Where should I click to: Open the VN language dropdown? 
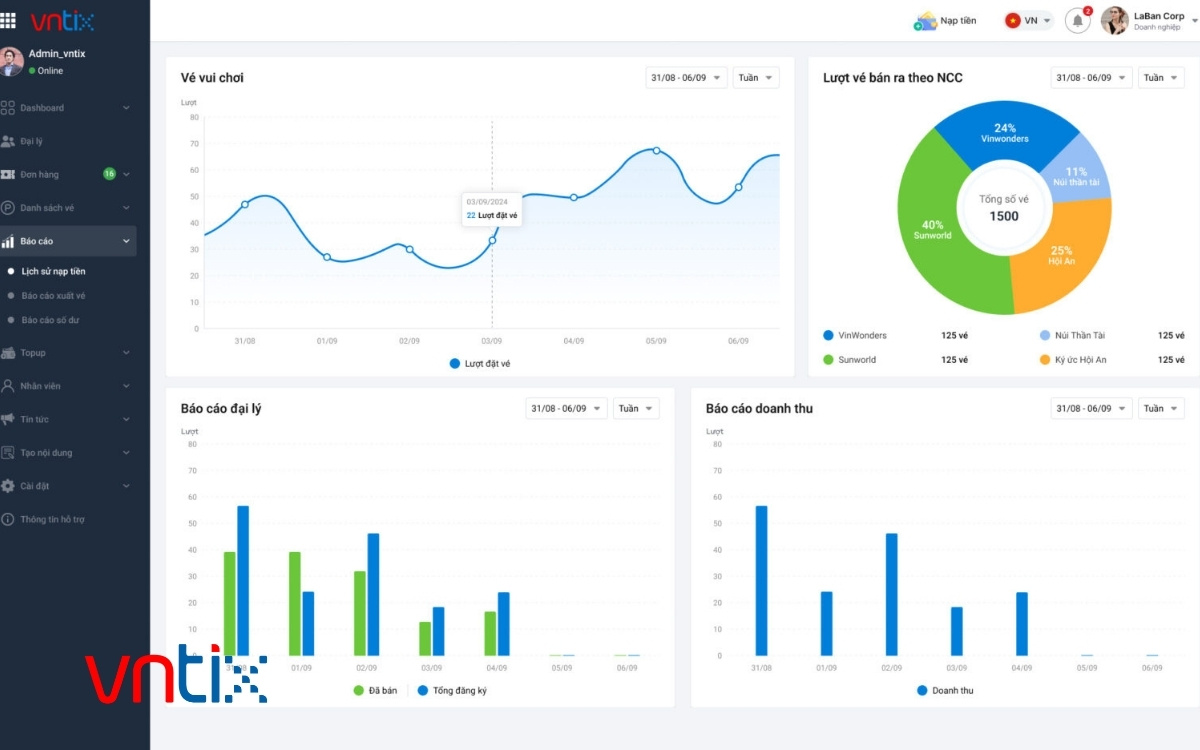1029,21
